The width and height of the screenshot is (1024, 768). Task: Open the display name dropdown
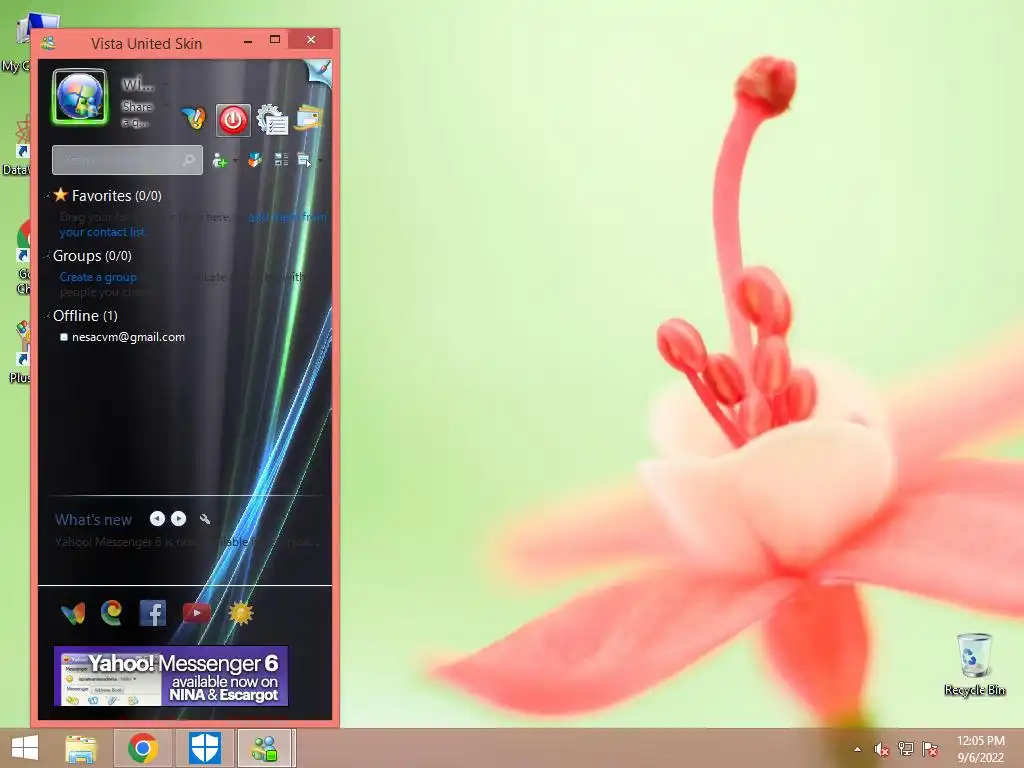click(x=166, y=84)
